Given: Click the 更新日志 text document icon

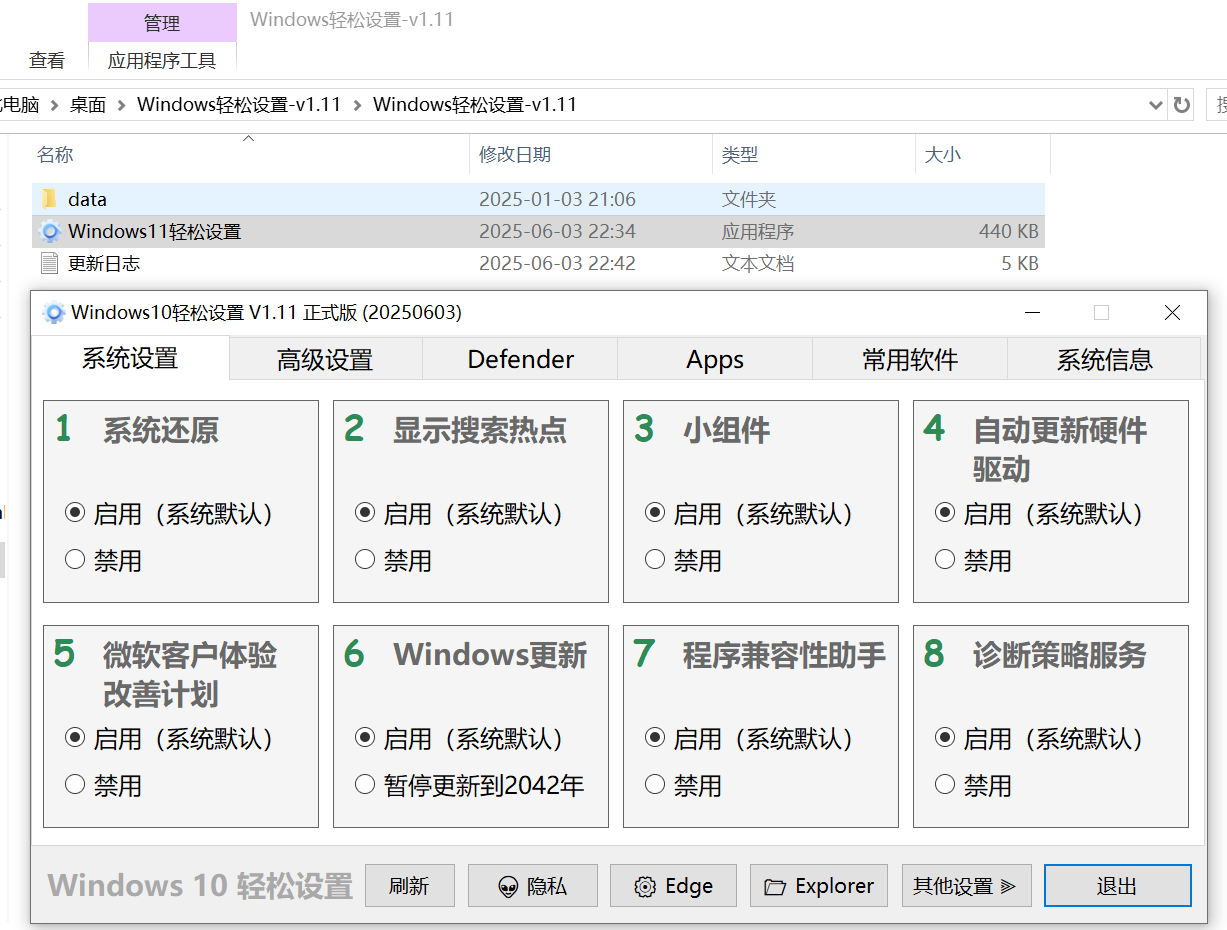Looking at the screenshot, I should pos(48,263).
